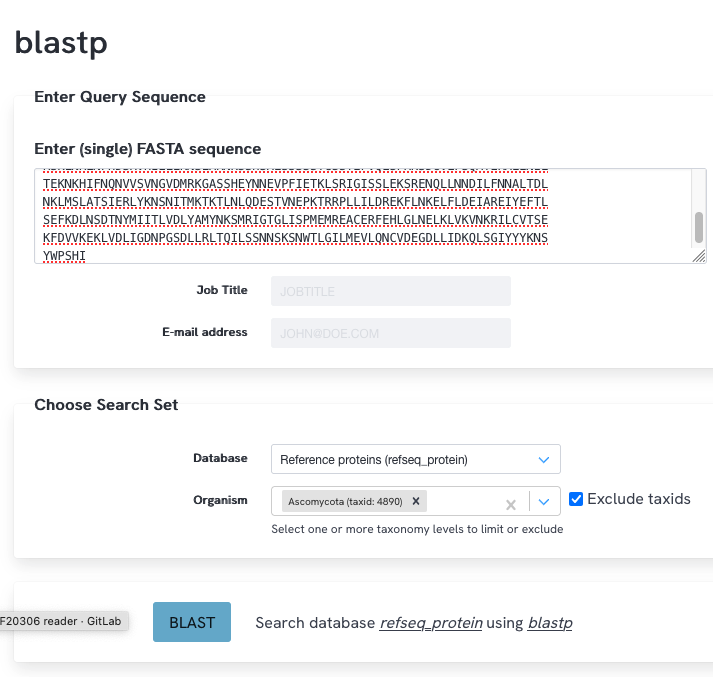Expand the Organism dropdown chevron

click(x=544, y=501)
